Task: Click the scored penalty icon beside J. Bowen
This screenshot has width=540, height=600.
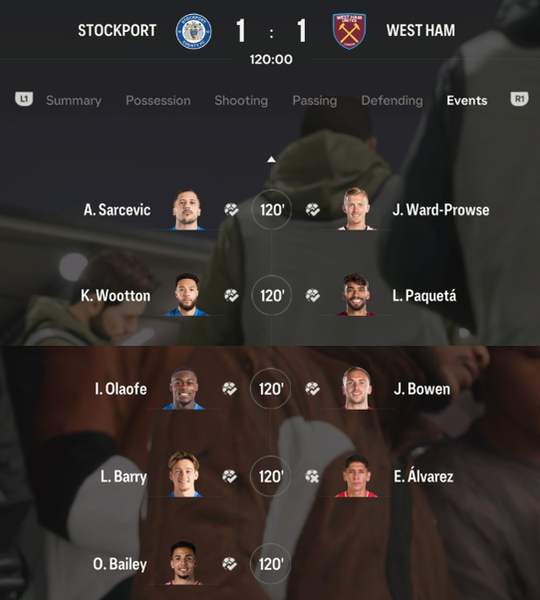Action: click(x=312, y=389)
